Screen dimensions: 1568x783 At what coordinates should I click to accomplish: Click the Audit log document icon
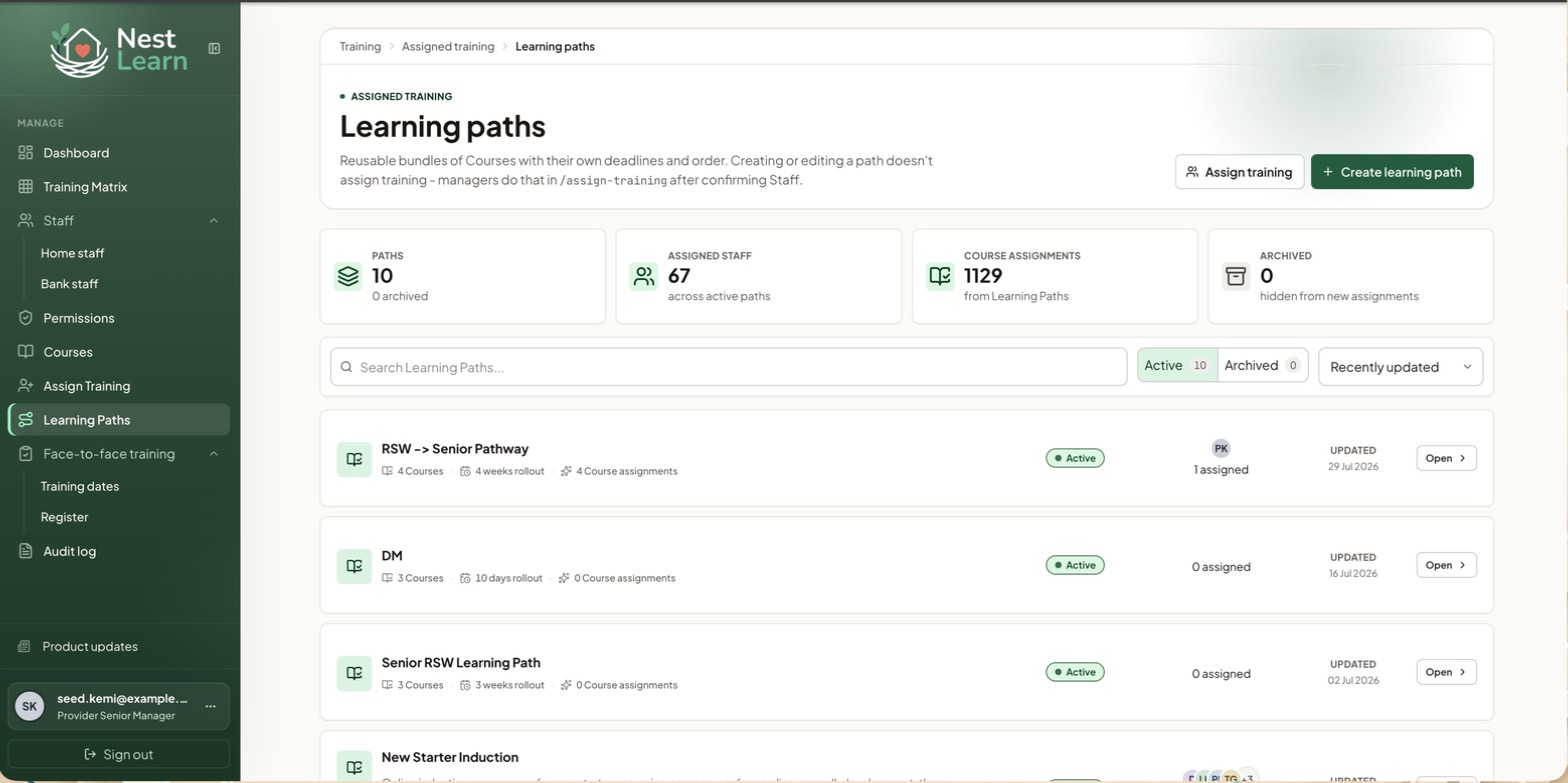pyautogui.click(x=26, y=551)
